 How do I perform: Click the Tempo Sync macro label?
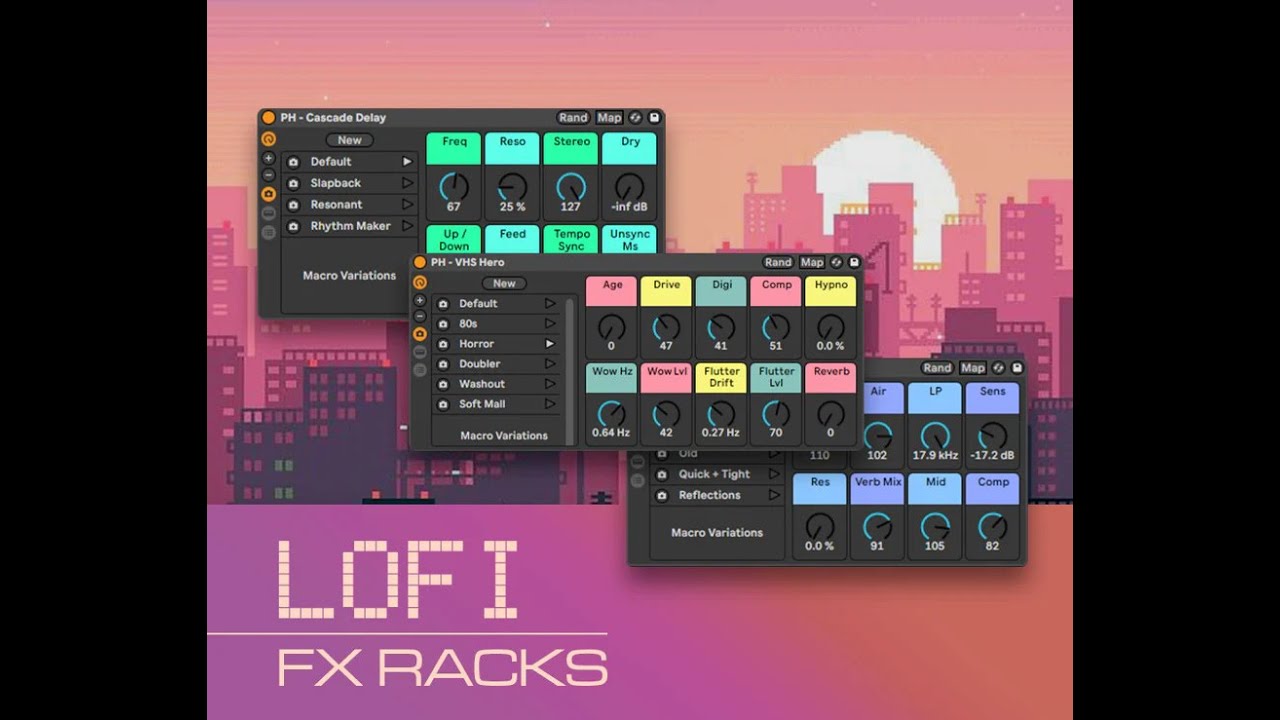point(571,240)
